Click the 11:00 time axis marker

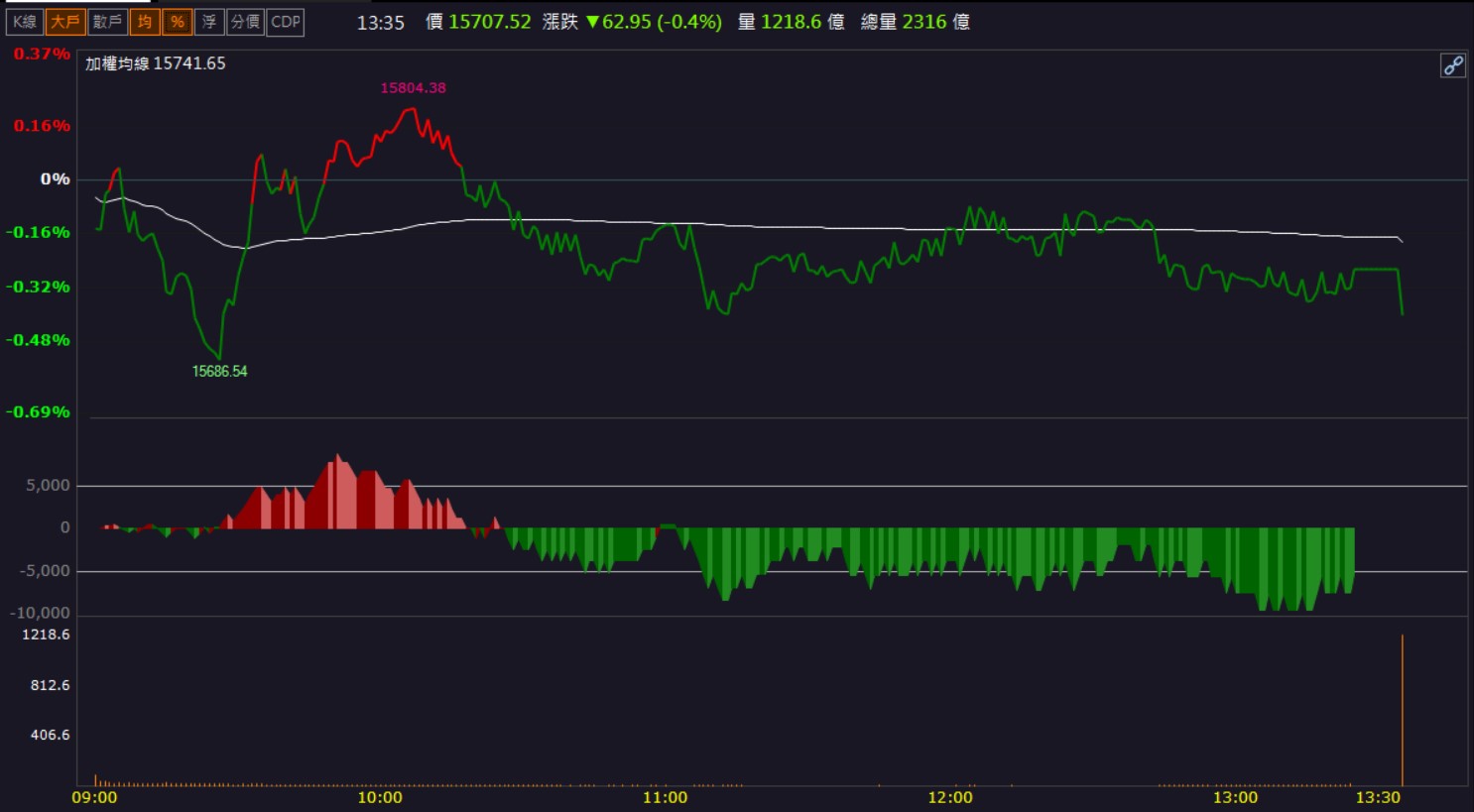(x=665, y=797)
